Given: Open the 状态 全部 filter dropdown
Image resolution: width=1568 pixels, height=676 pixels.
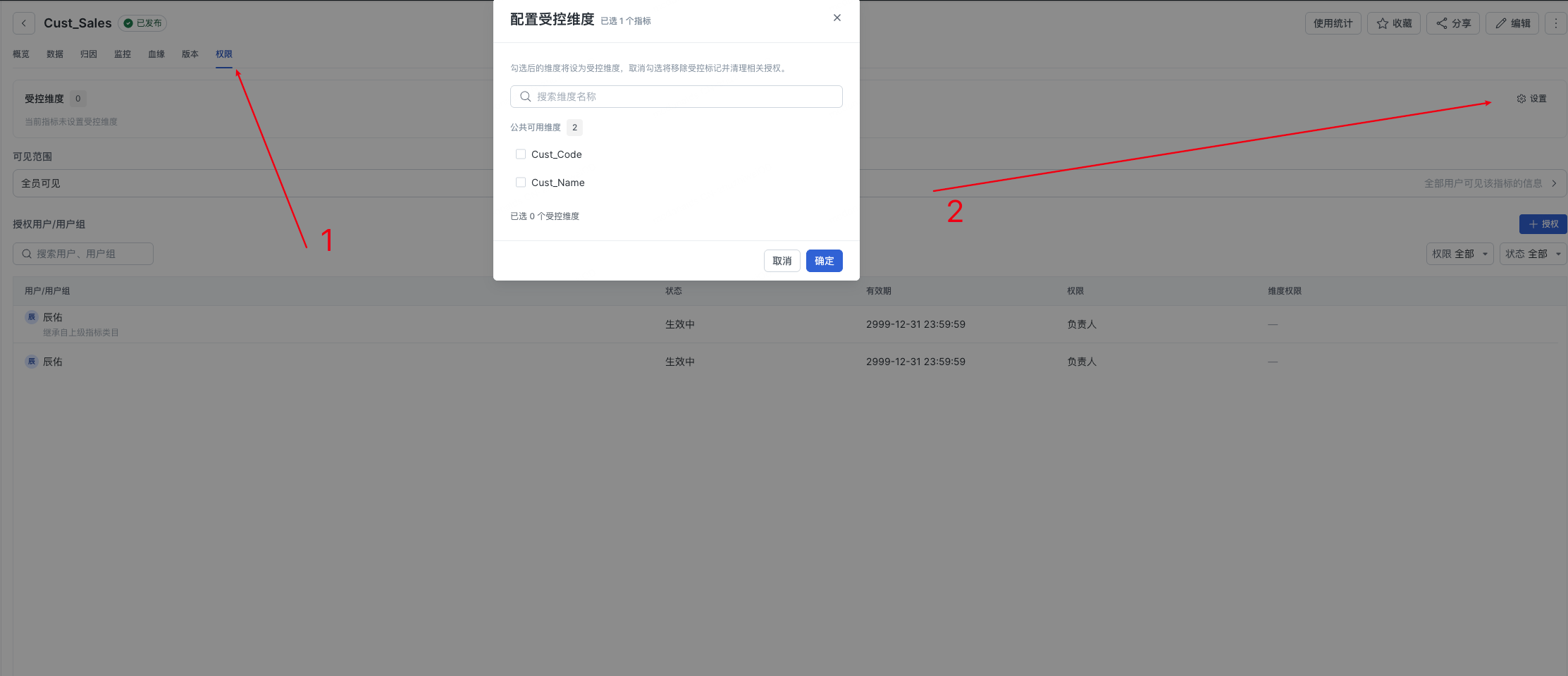Looking at the screenshot, I should coord(1533,254).
